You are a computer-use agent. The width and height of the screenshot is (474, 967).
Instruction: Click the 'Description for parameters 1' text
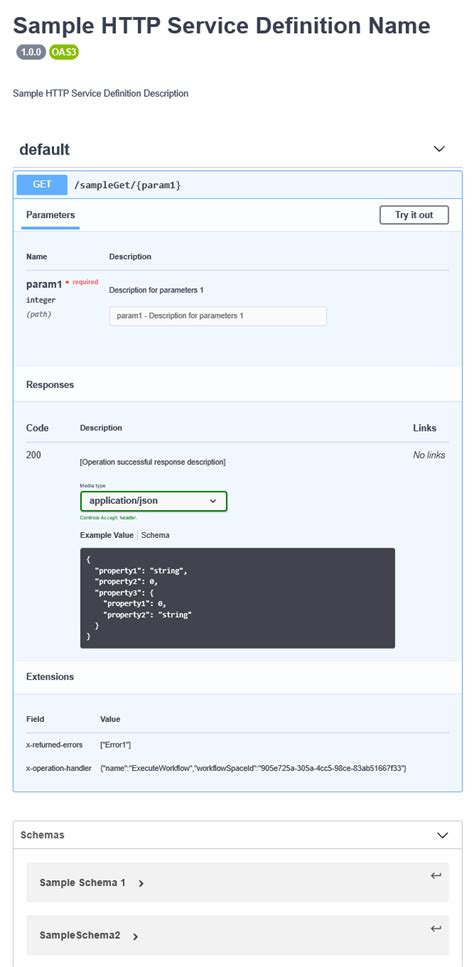coord(157,290)
